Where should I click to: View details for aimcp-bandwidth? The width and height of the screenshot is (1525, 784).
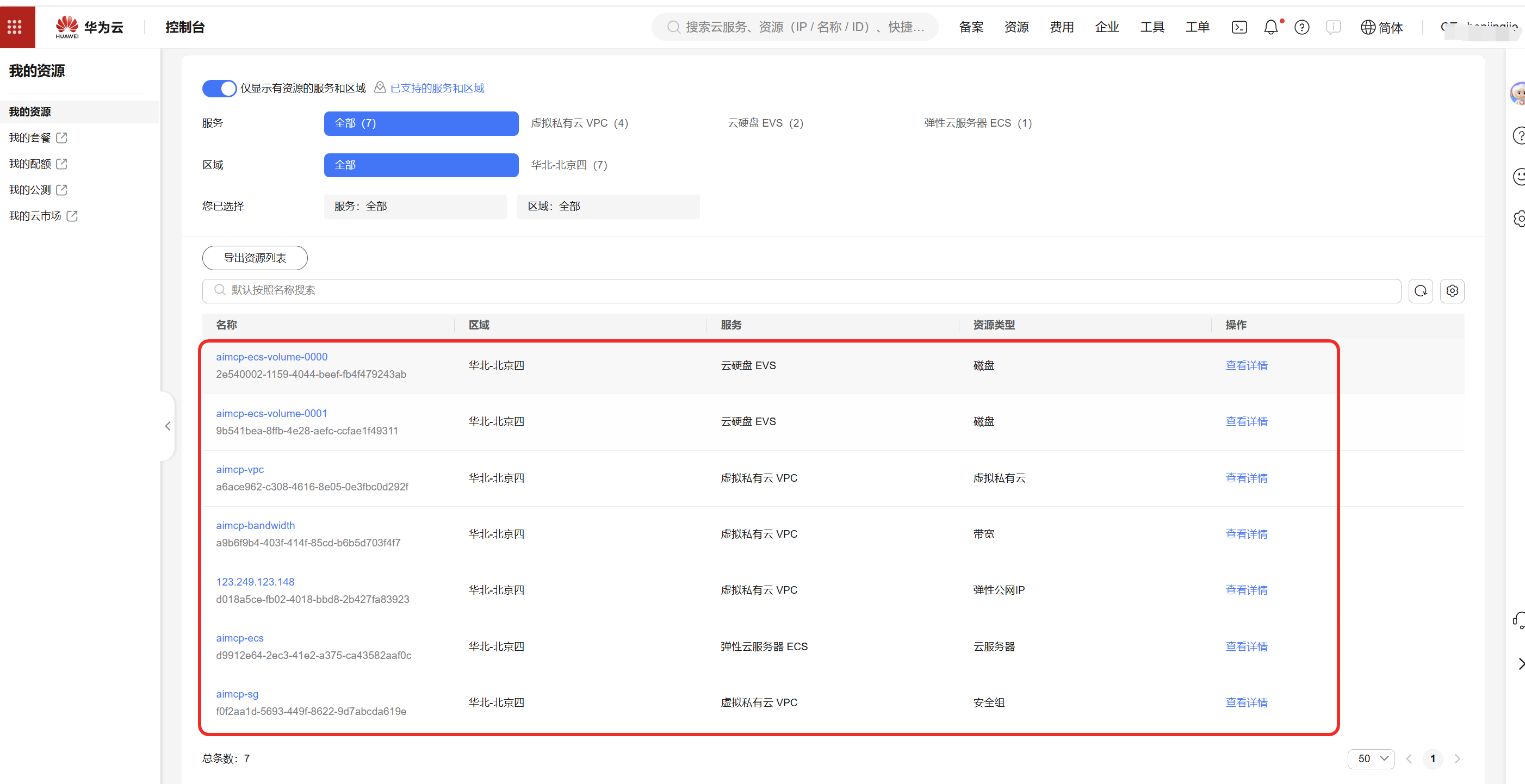coord(1246,534)
